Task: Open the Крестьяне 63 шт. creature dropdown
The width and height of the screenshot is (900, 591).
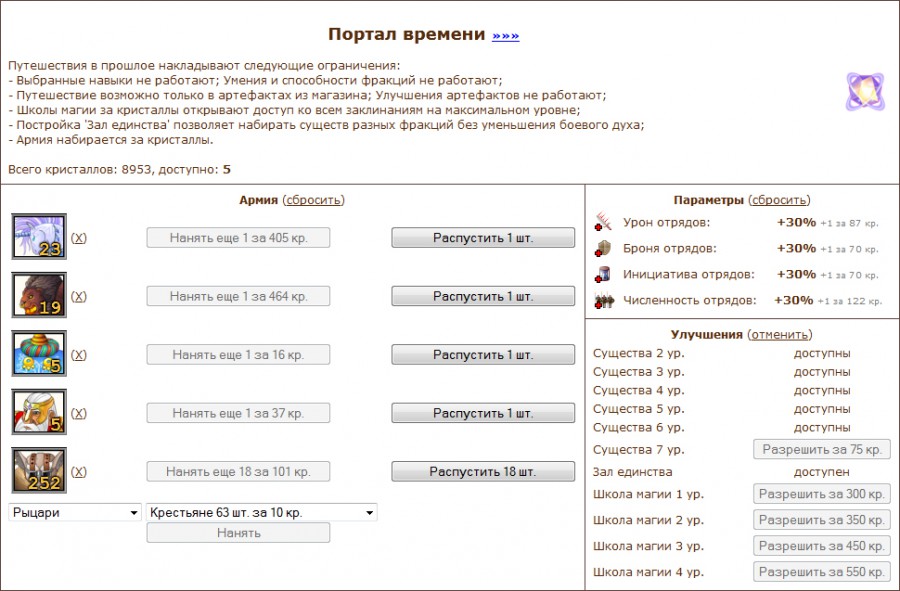Action: click(262, 512)
